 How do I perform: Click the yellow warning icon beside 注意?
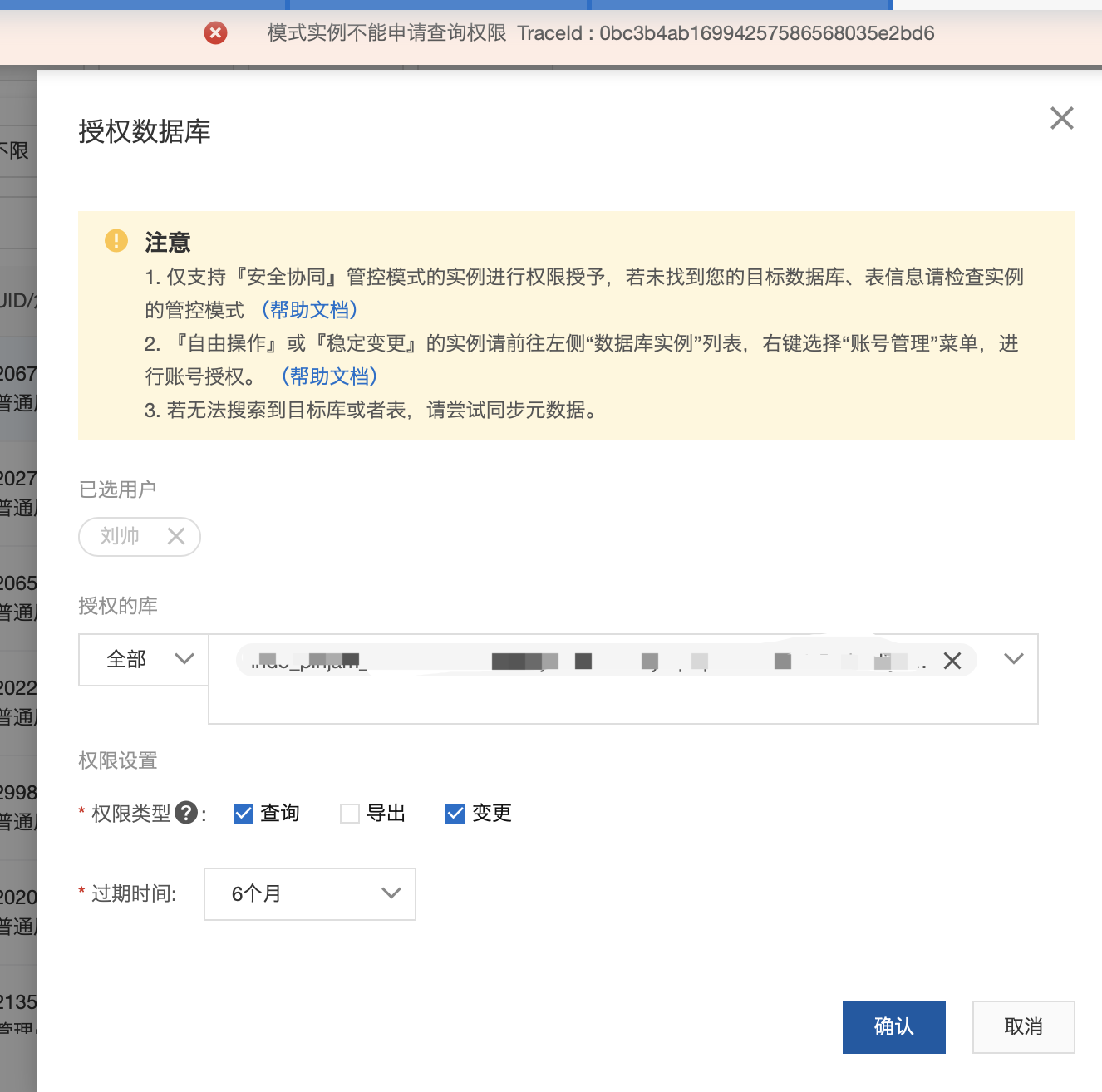pos(116,241)
